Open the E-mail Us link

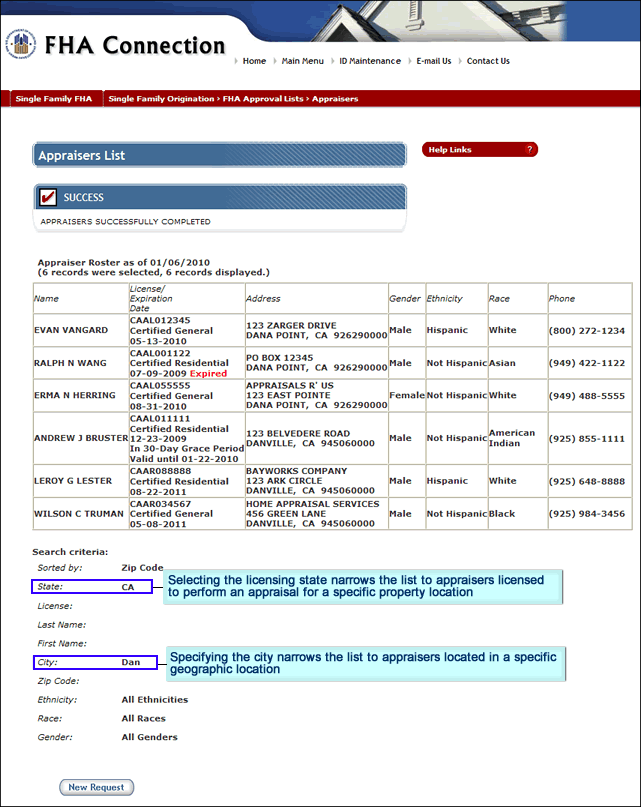(434, 61)
